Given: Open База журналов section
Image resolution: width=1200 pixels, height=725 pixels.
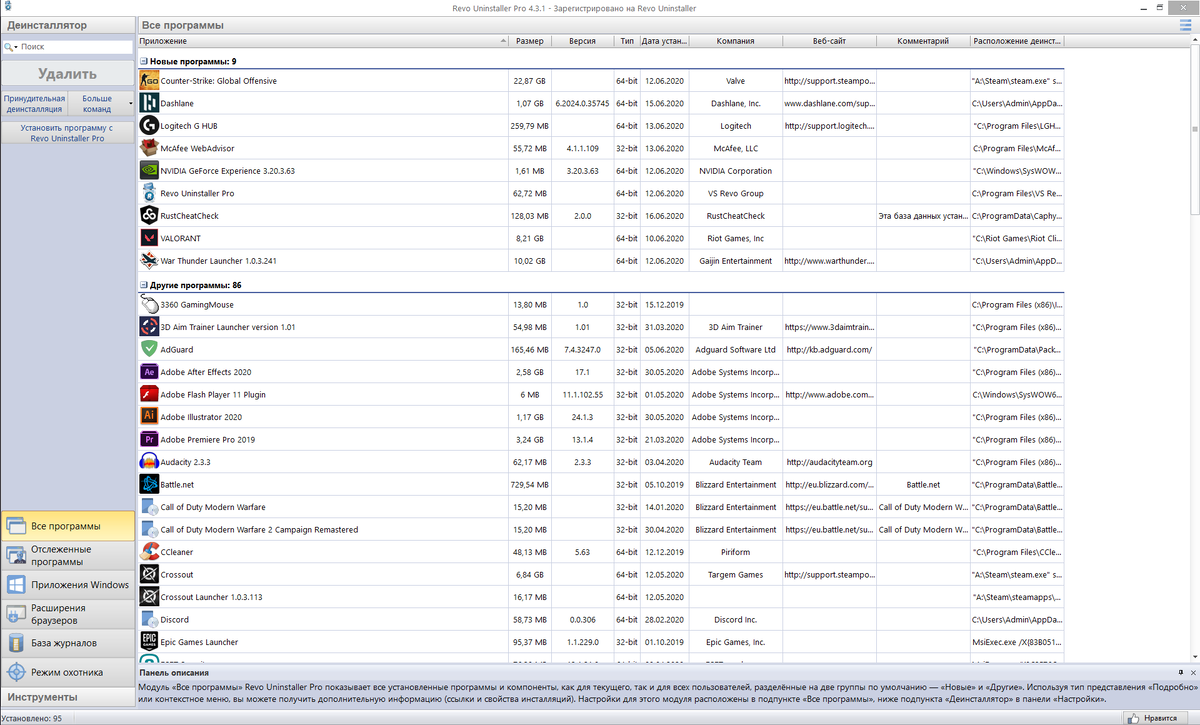Looking at the screenshot, I should pyautogui.click(x=67, y=643).
